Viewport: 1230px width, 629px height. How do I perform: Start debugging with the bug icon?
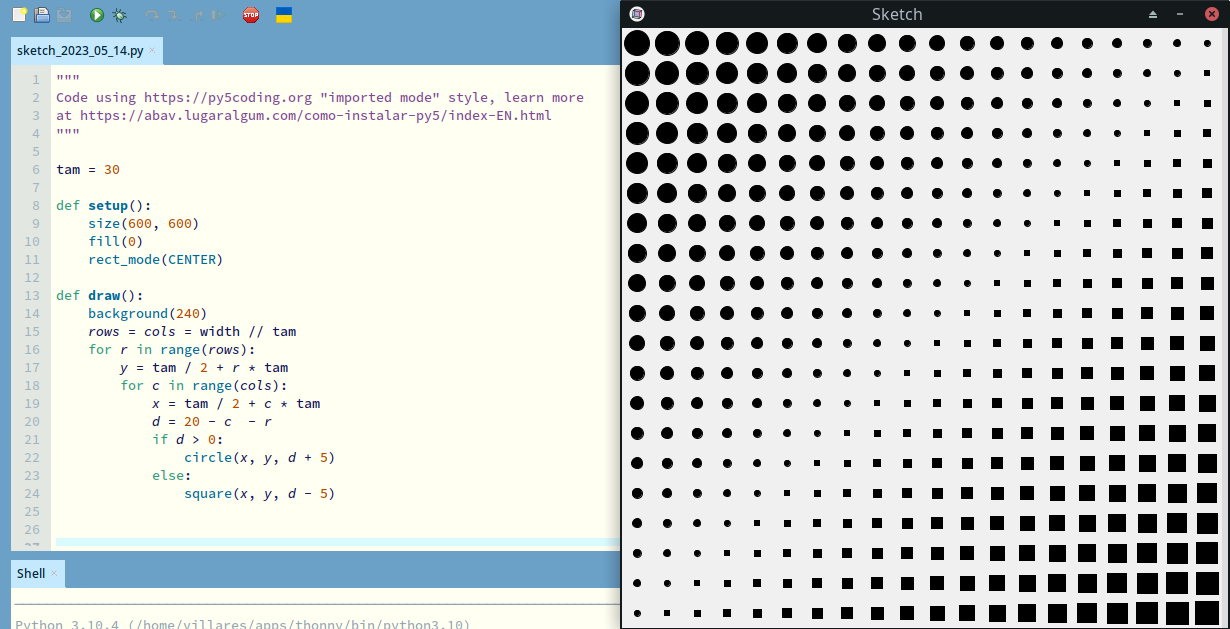[120, 15]
